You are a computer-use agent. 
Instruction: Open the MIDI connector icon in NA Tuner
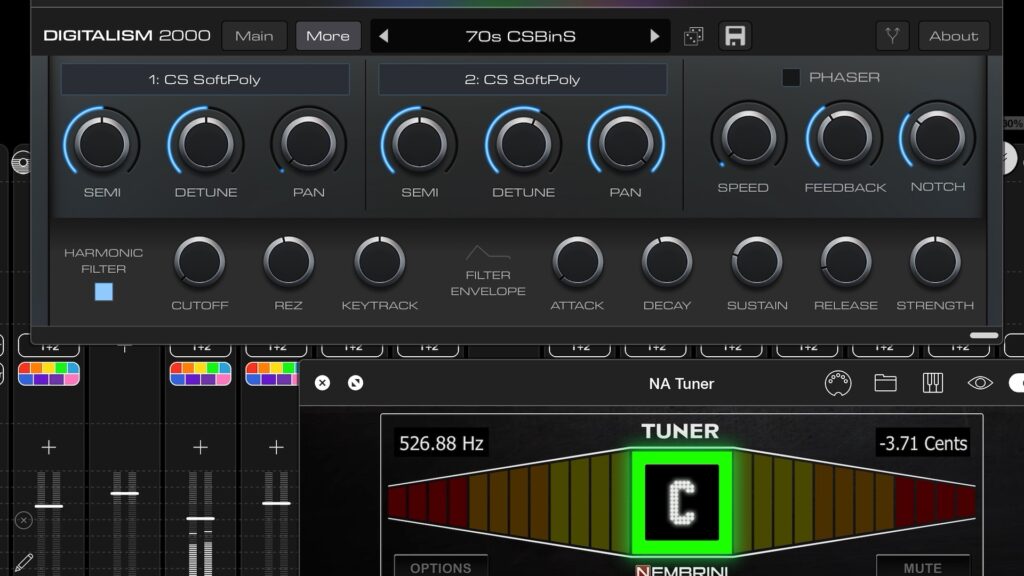(837, 383)
